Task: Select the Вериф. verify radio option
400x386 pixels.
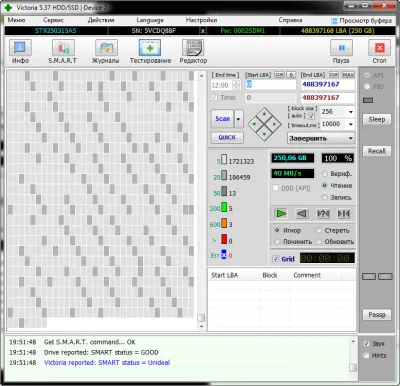Action: [x=324, y=174]
